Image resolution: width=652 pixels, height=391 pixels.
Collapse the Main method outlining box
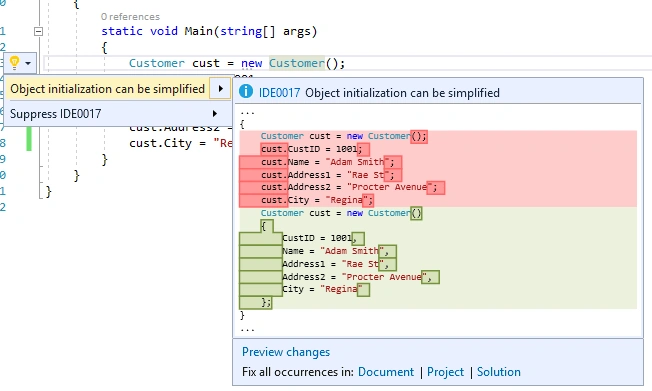click(38, 31)
